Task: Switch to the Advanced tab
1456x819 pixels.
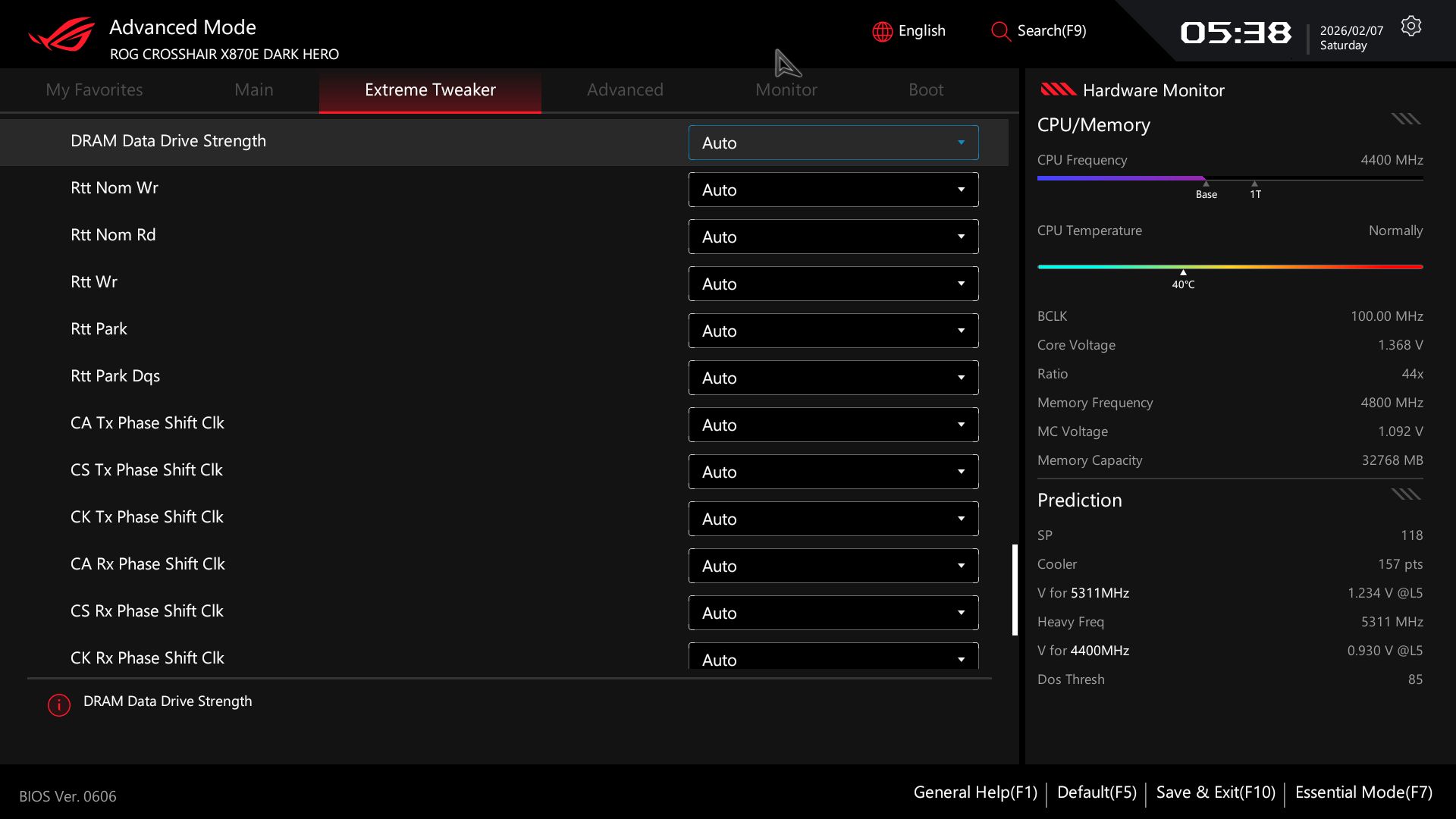Action: 625,89
